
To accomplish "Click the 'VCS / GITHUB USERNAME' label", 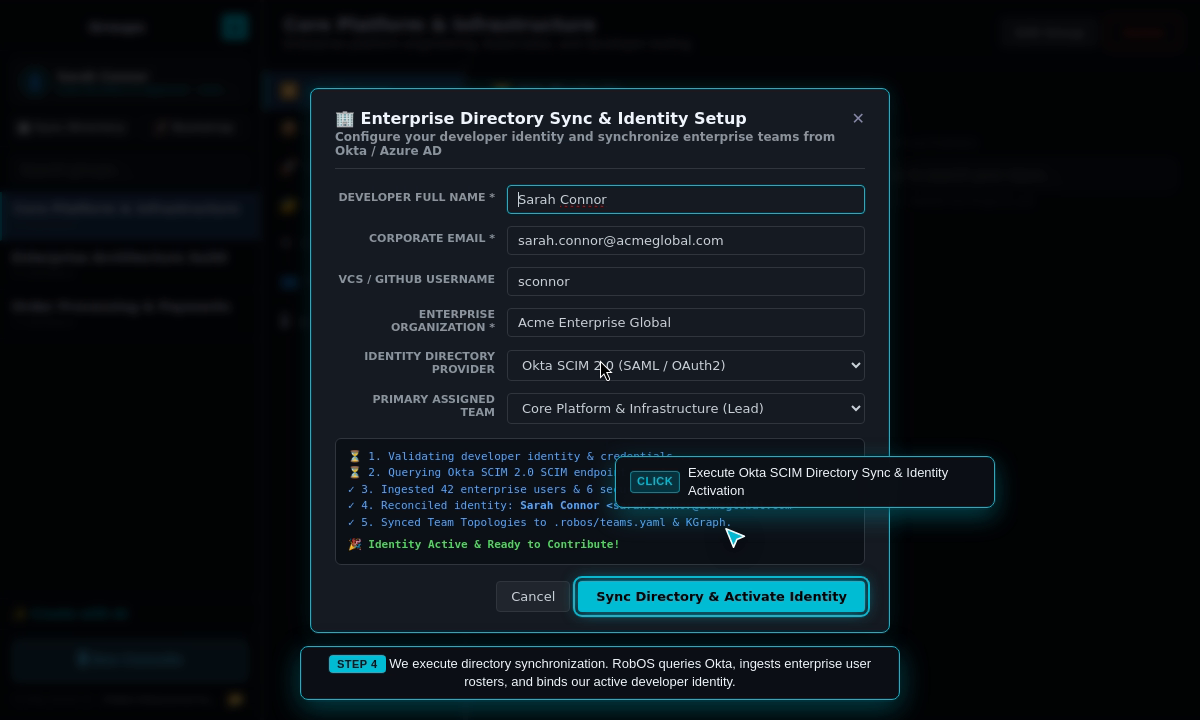I will [x=417, y=279].
